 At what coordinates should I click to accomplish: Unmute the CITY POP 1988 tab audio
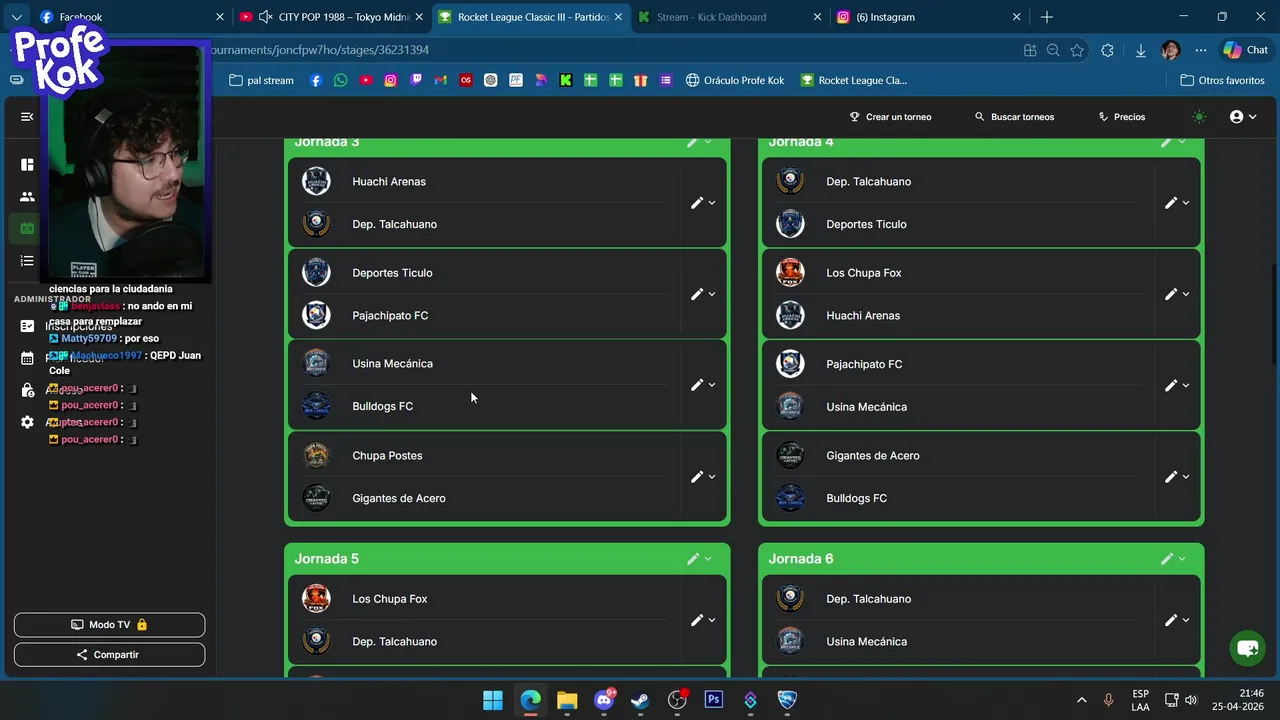tap(265, 17)
